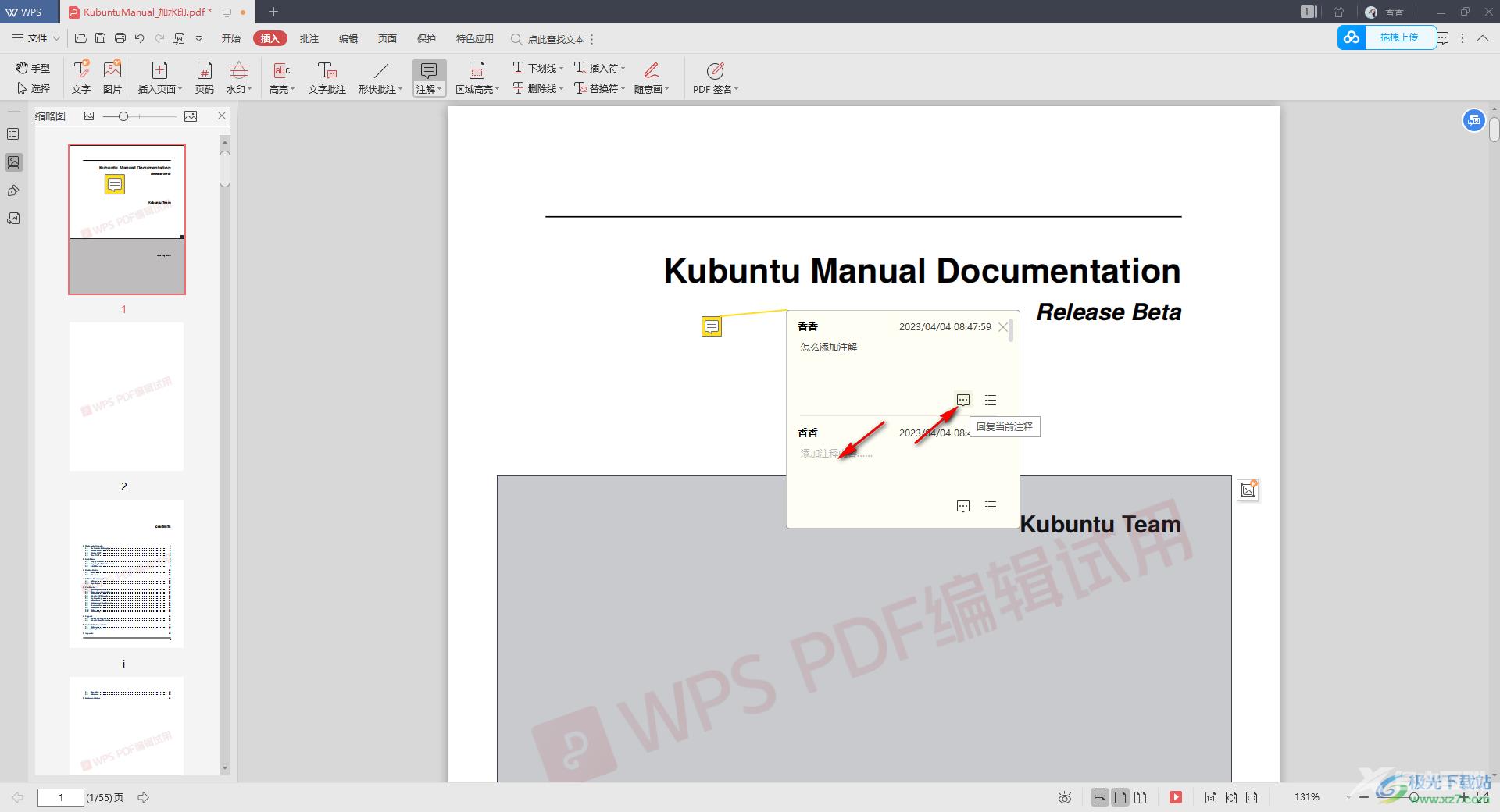Select page 2 thumbnail
1500x812 pixels.
pyautogui.click(x=127, y=397)
